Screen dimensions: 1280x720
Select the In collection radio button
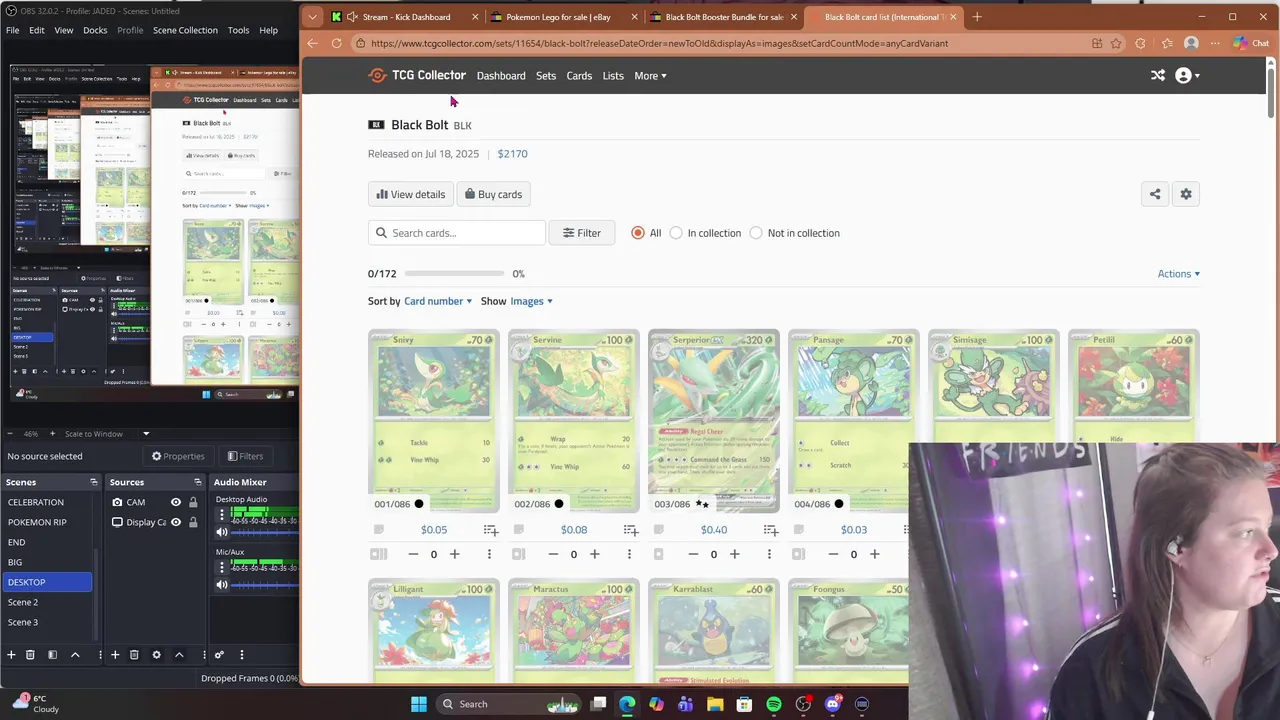676,233
